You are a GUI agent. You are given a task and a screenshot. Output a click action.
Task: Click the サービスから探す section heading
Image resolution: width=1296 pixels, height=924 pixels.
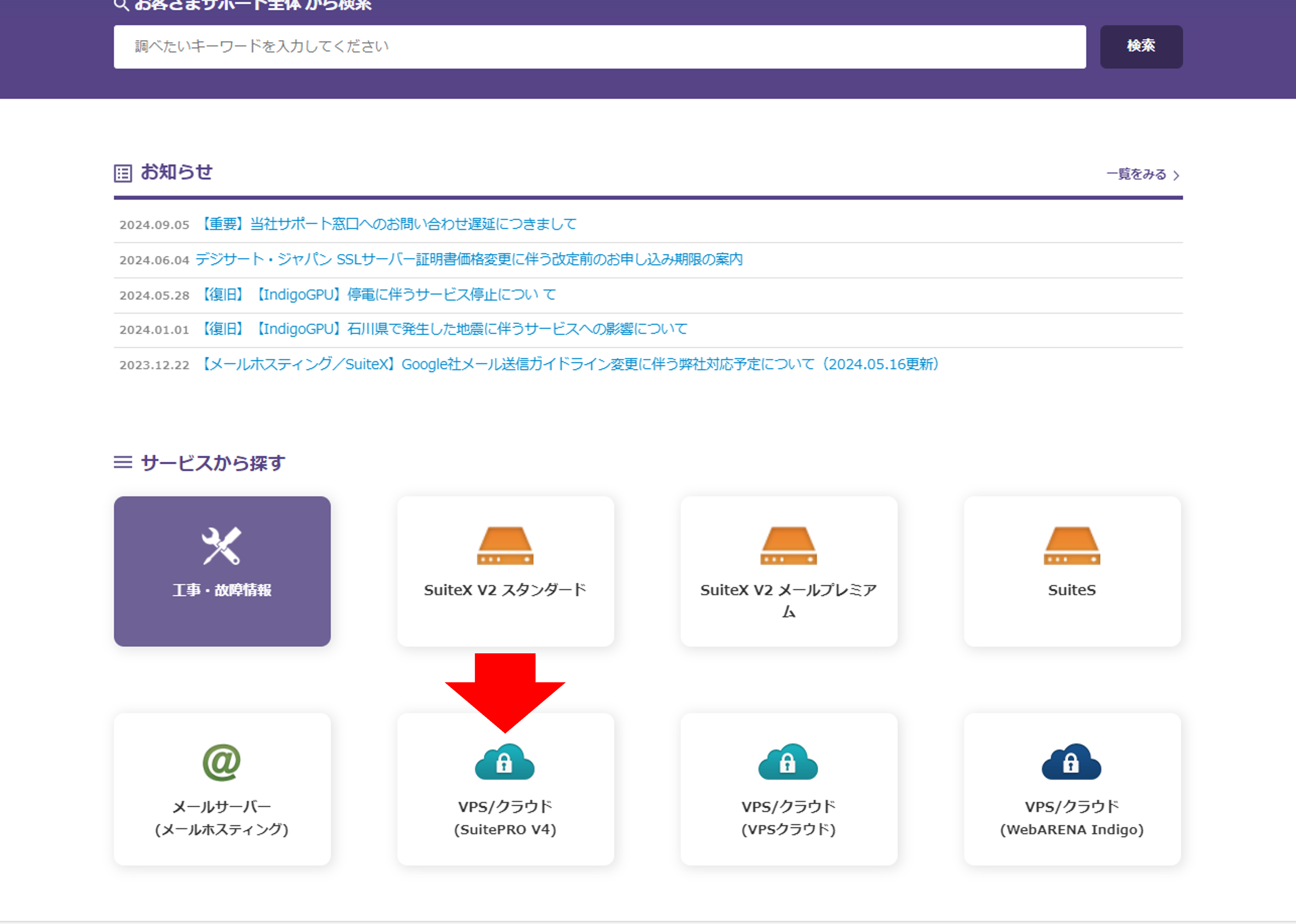[x=213, y=463]
